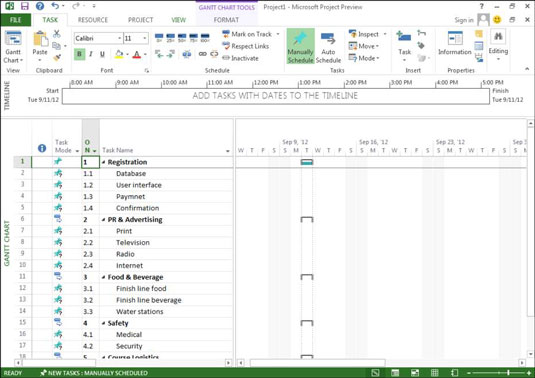Switch to the FORMAT ribbon tab

[226, 20]
